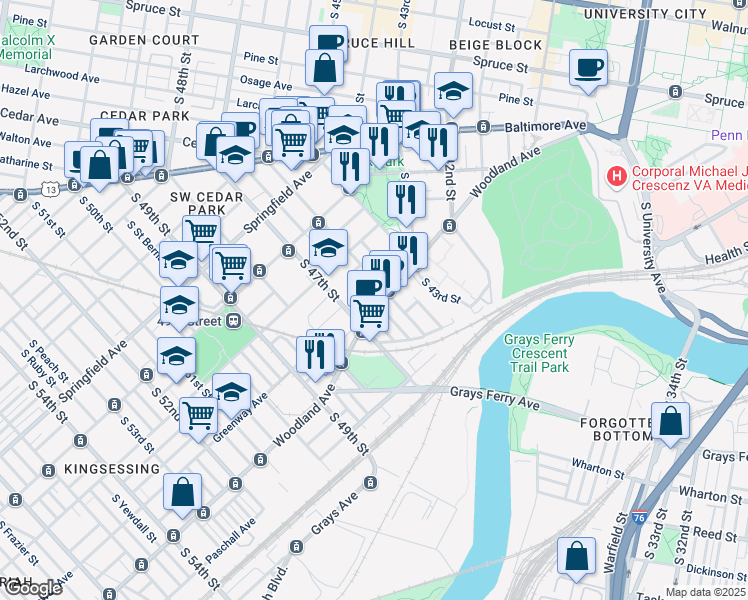Click the Reed St street label
This screenshot has height=600, width=748.
[x=715, y=534]
